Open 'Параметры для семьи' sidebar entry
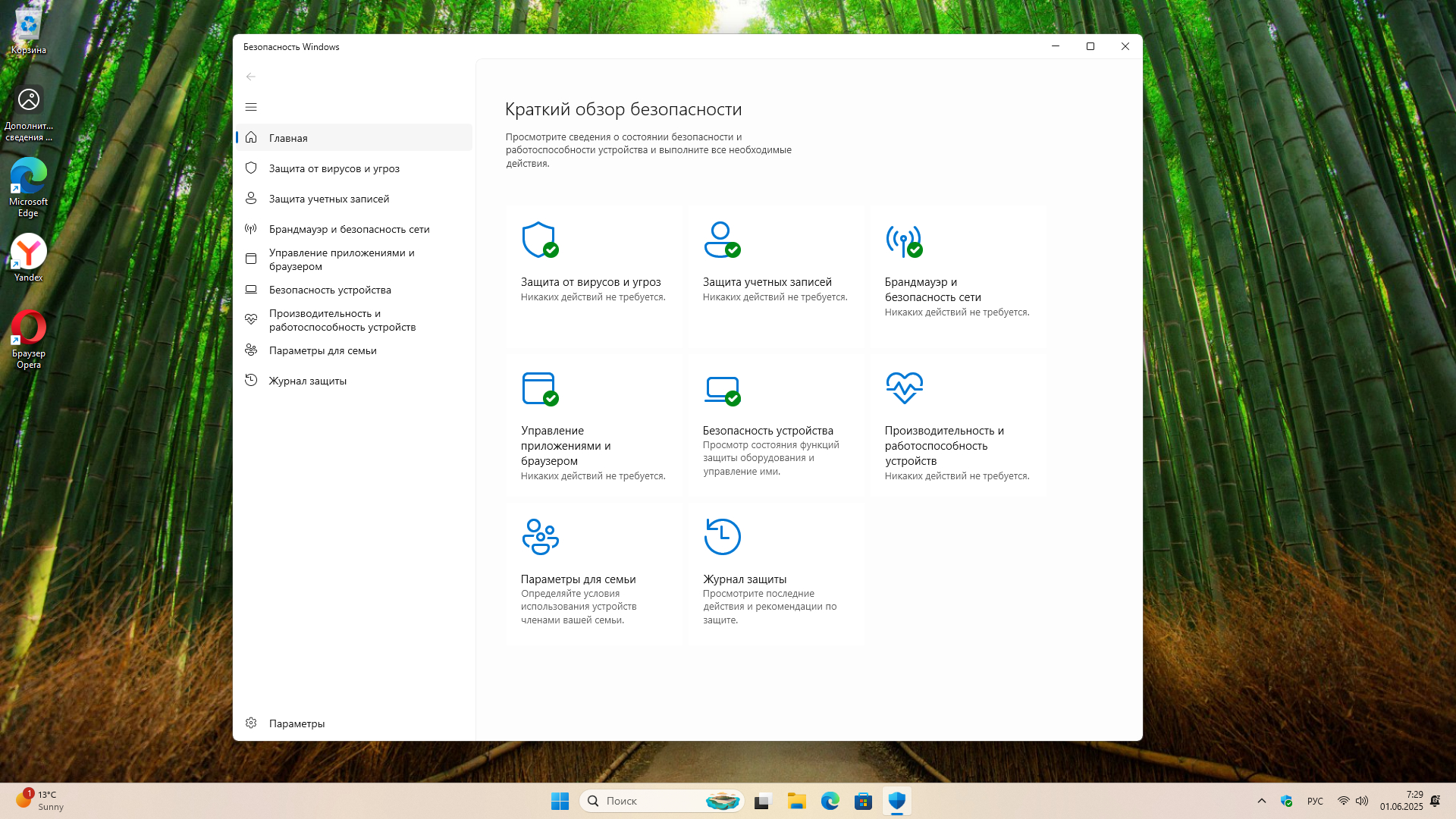The height and width of the screenshot is (819, 1456). tap(322, 350)
